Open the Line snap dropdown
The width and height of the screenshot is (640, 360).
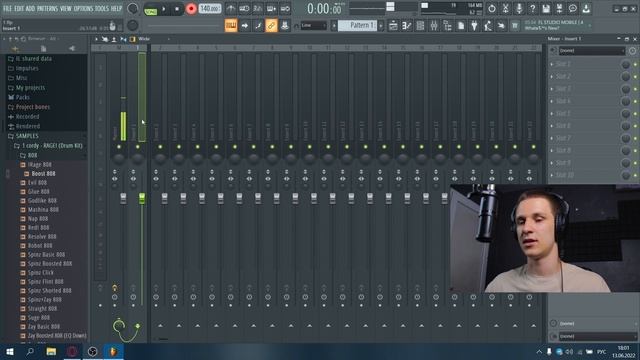(x=313, y=25)
